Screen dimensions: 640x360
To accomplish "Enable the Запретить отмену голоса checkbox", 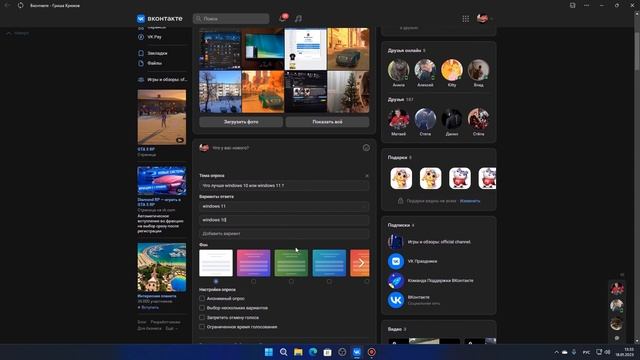I will pos(202,317).
